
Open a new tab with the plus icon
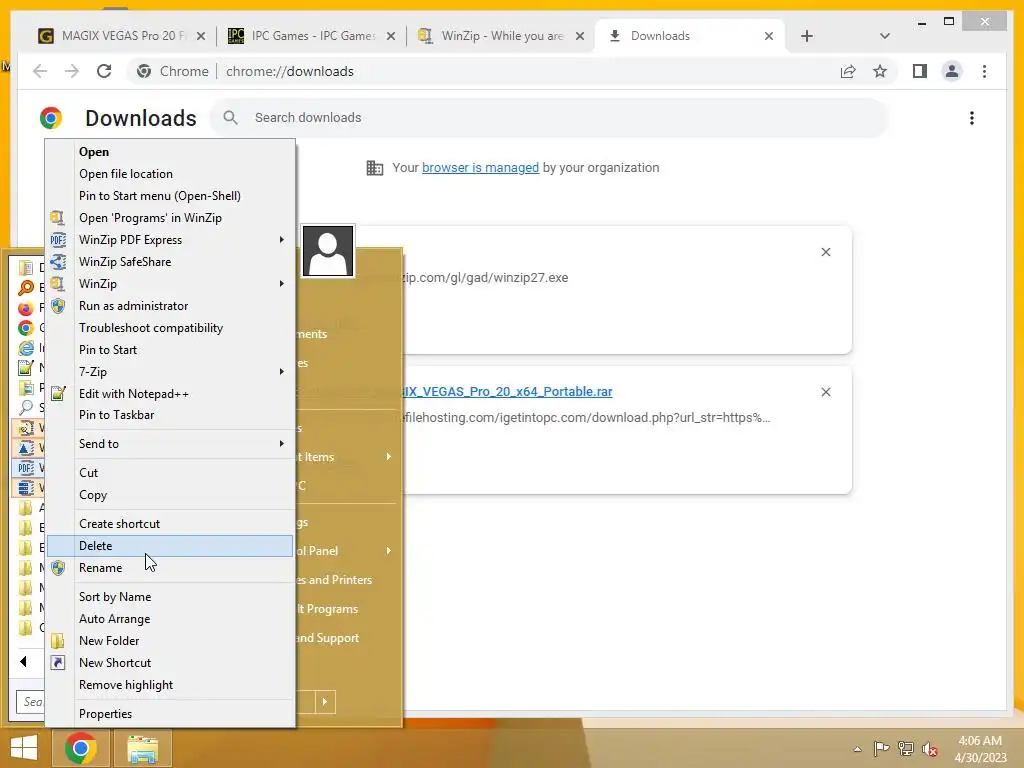pos(807,36)
